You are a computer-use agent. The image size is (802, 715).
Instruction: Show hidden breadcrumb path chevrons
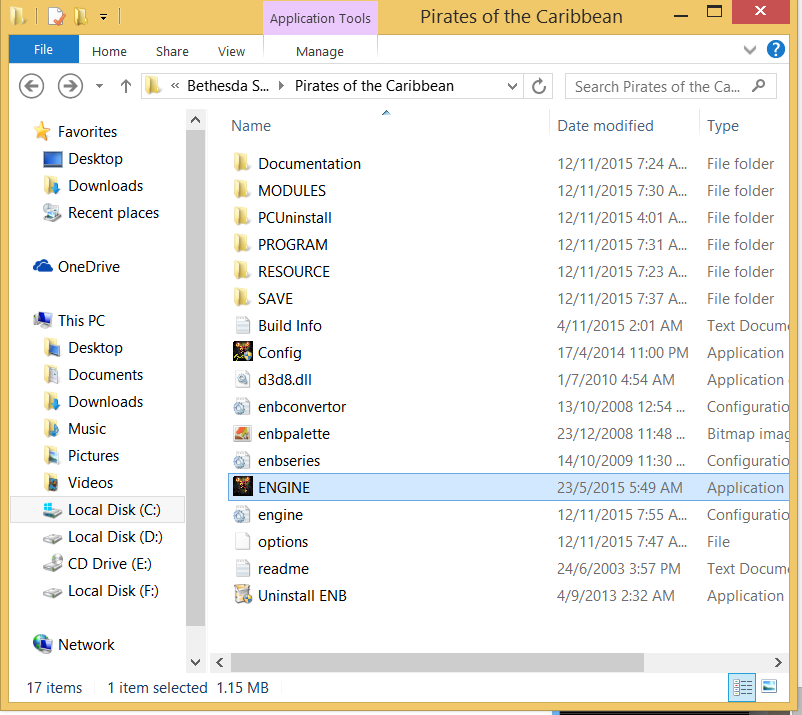175,86
